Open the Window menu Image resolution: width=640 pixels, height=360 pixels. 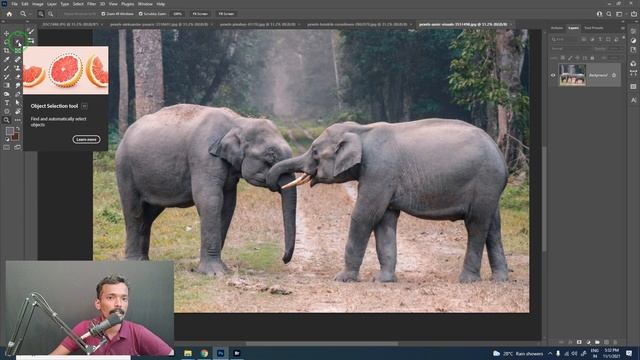tap(145, 4)
